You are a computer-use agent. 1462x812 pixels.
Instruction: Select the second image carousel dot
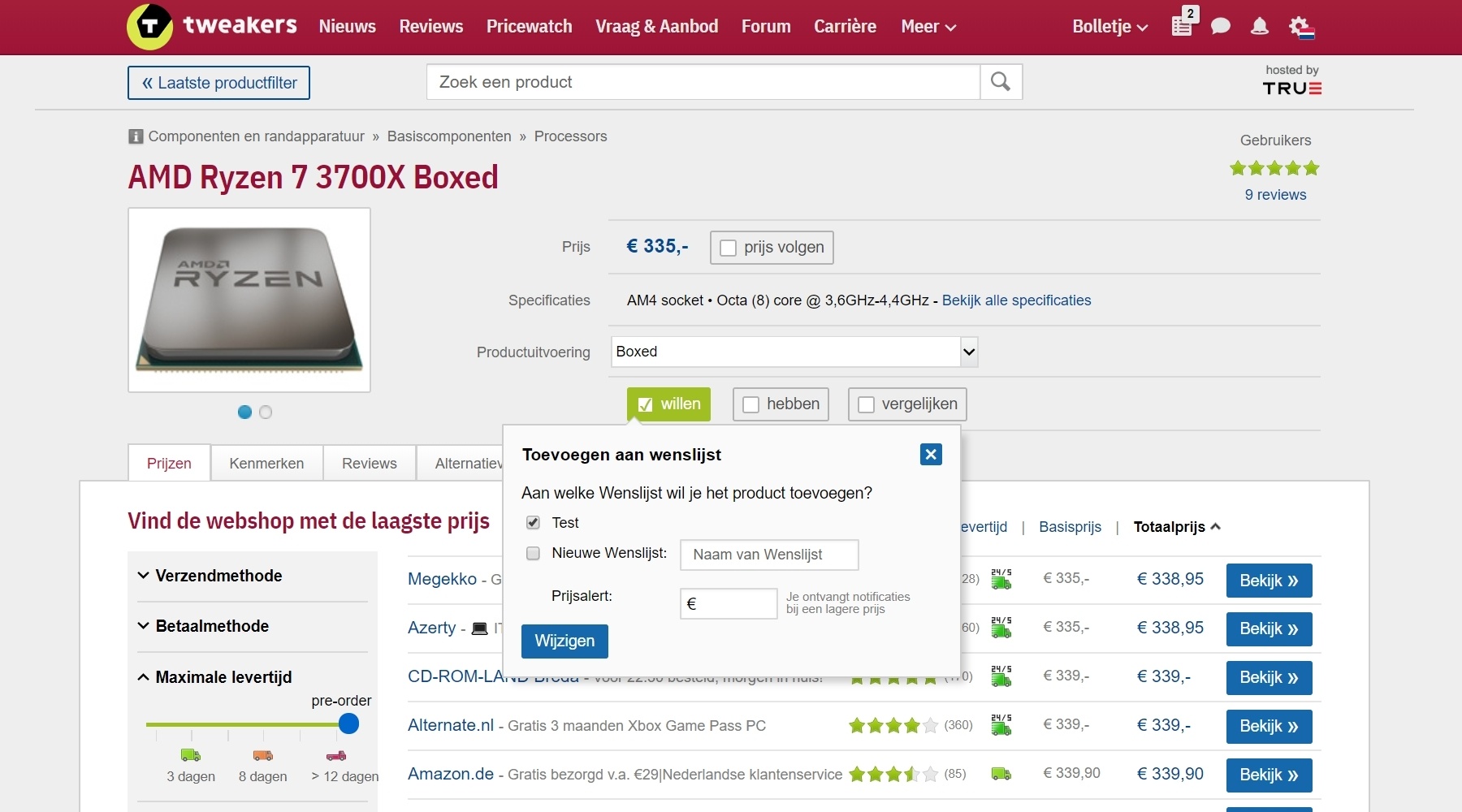(x=266, y=412)
